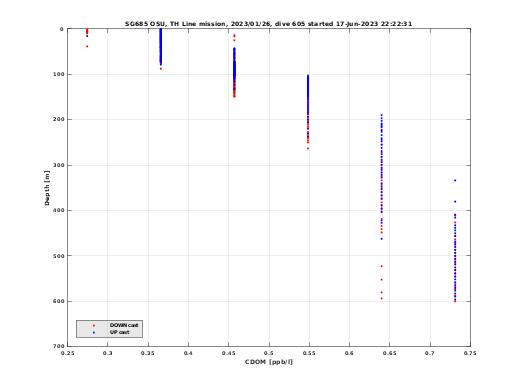Click the 300 tick label on depth axis

58,165
